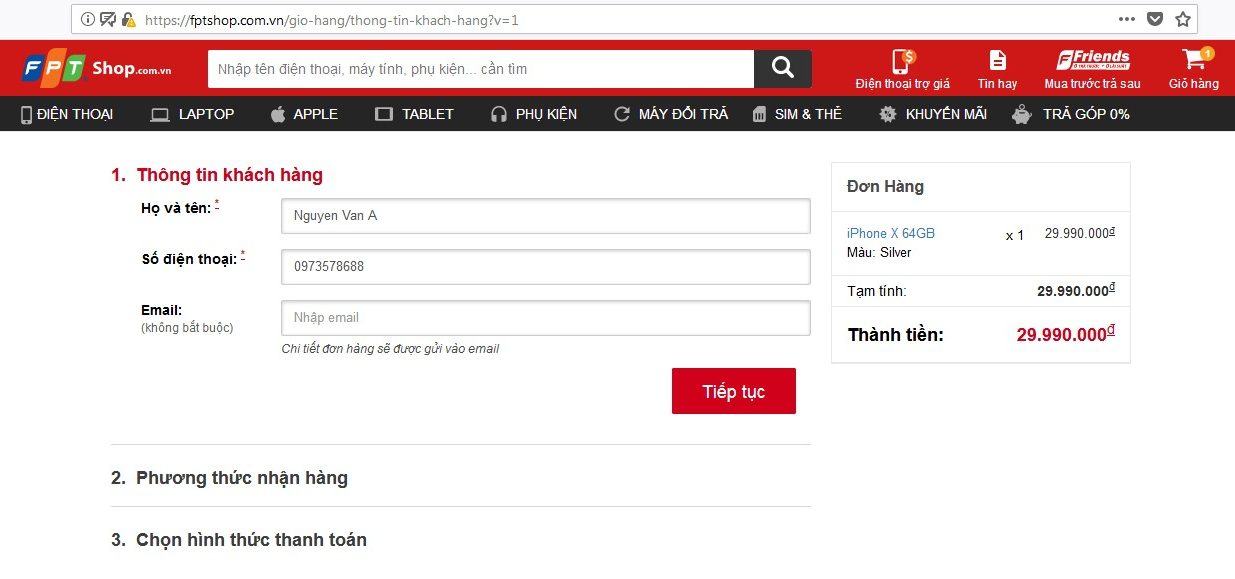Image resolution: width=1235 pixels, height=579 pixels.
Task: Select the PHỤ KIỆN menu item
Action: 534,114
